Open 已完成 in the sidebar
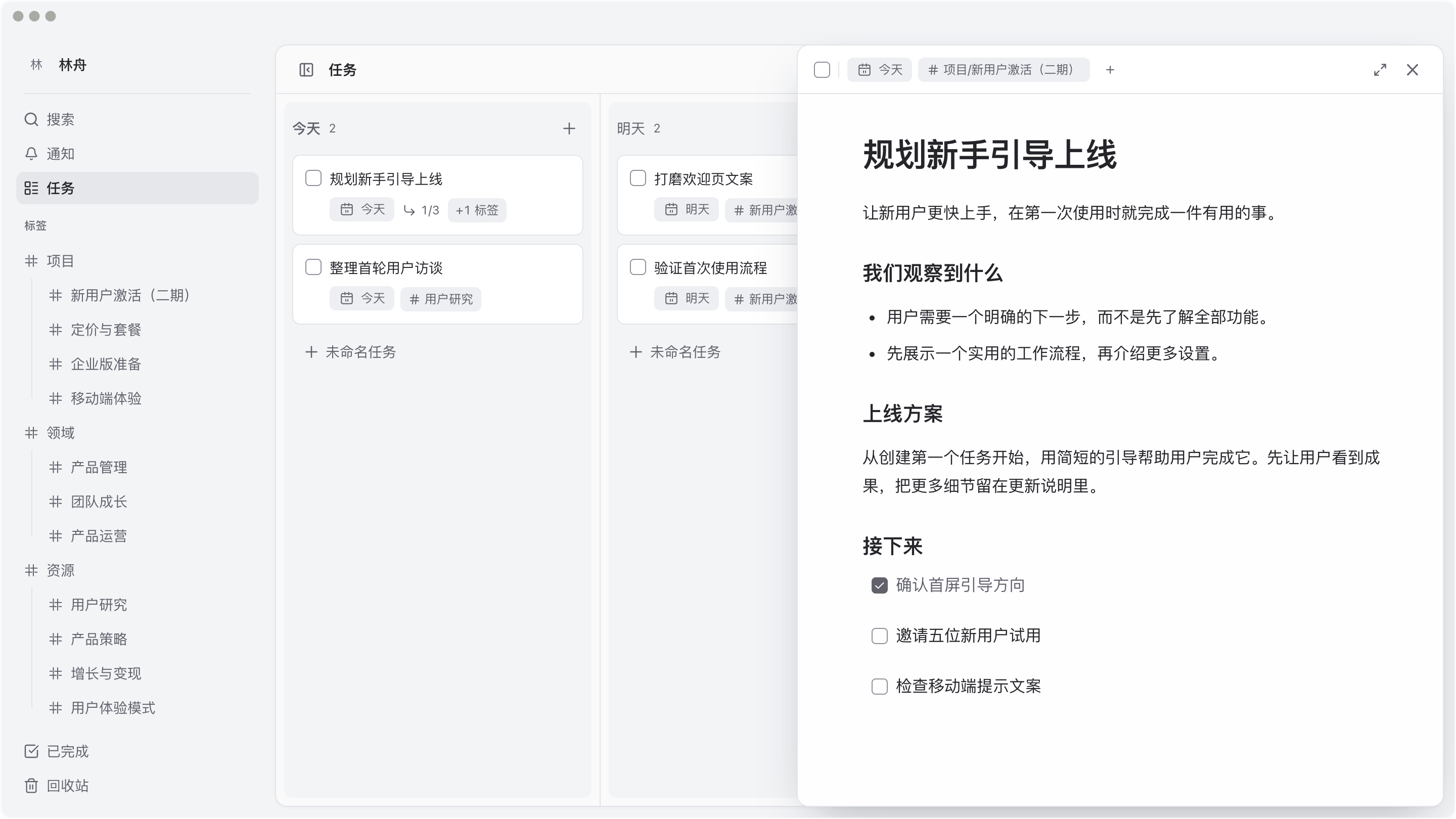Viewport: 1456px width, 819px height. [x=138, y=751]
